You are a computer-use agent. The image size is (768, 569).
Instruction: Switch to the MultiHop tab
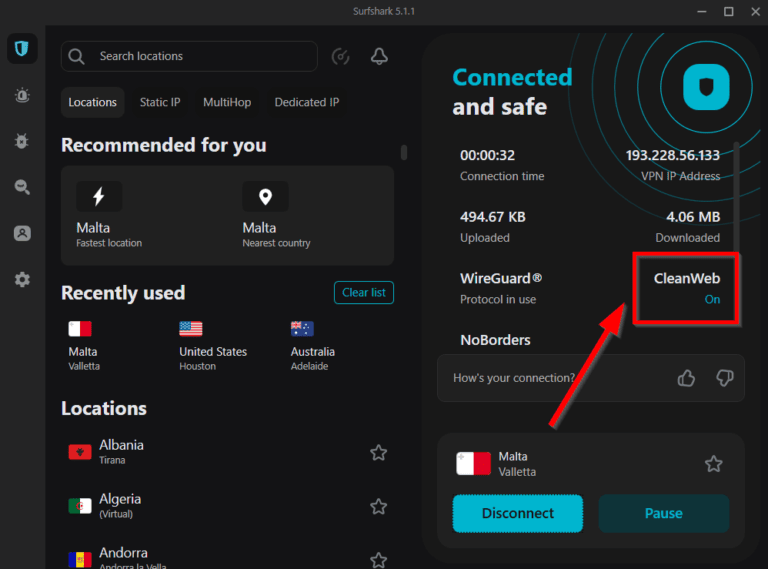coord(227,102)
